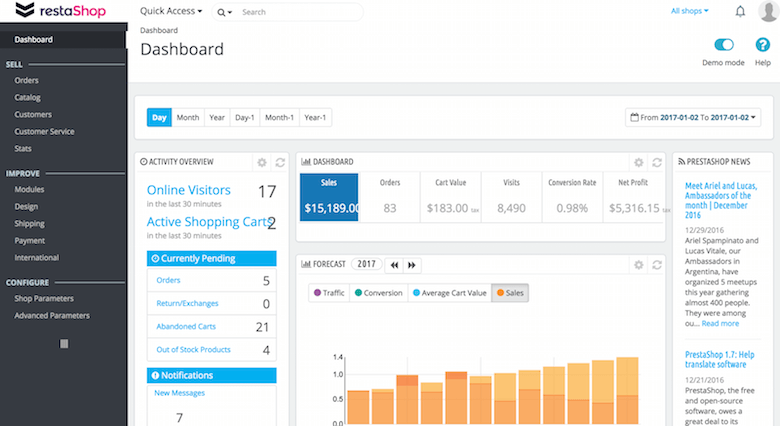Click Read more in PrestaShop News

pos(720,324)
